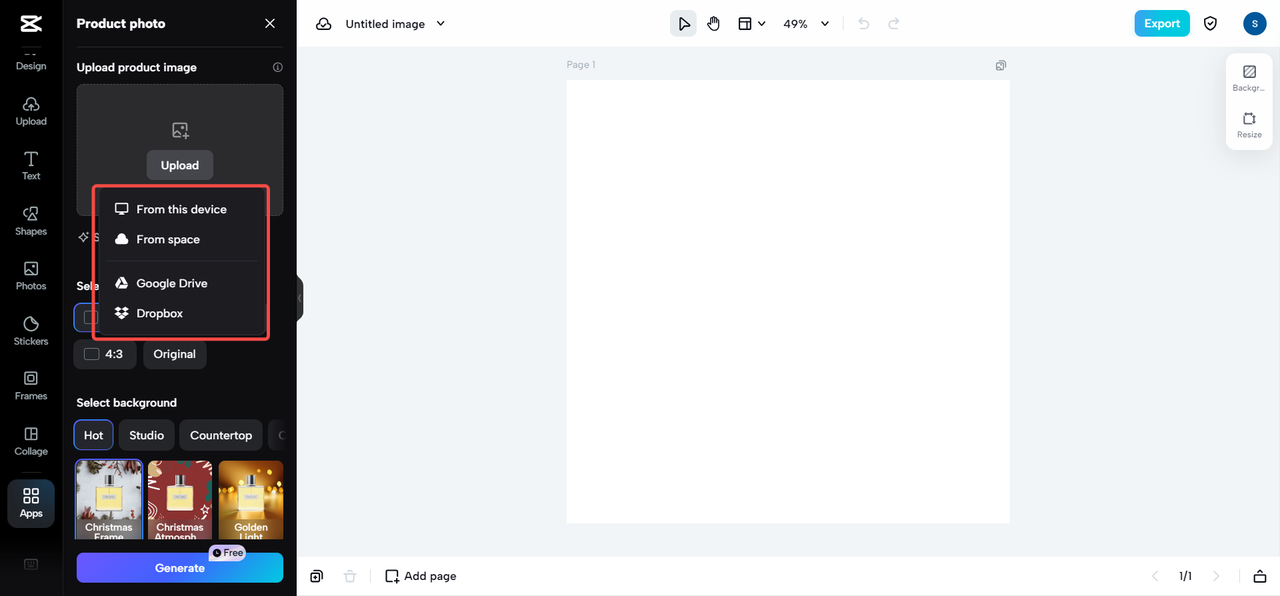Click the add-image icon in upload area
This screenshot has width=1280, height=596.
coord(180,130)
